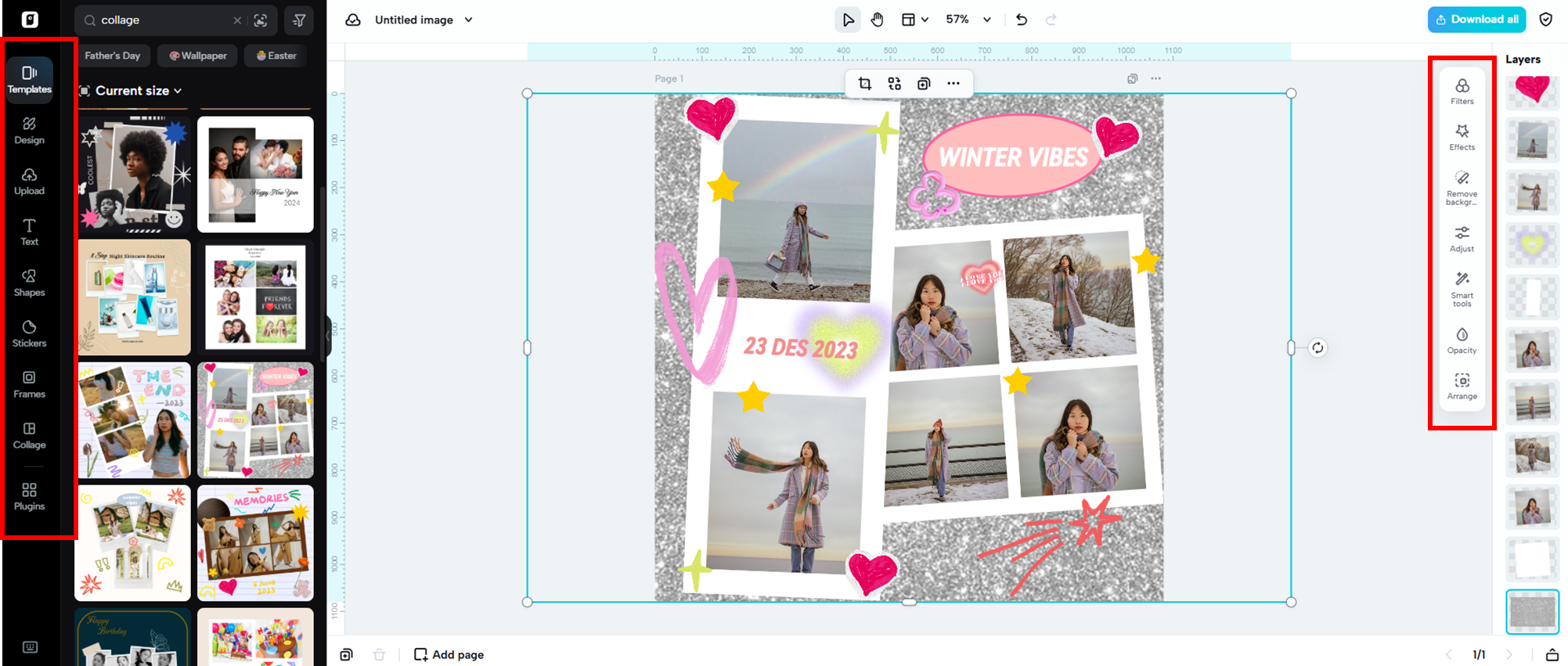Switch to the Collage tab
This screenshot has height=666, width=1568.
click(29, 434)
